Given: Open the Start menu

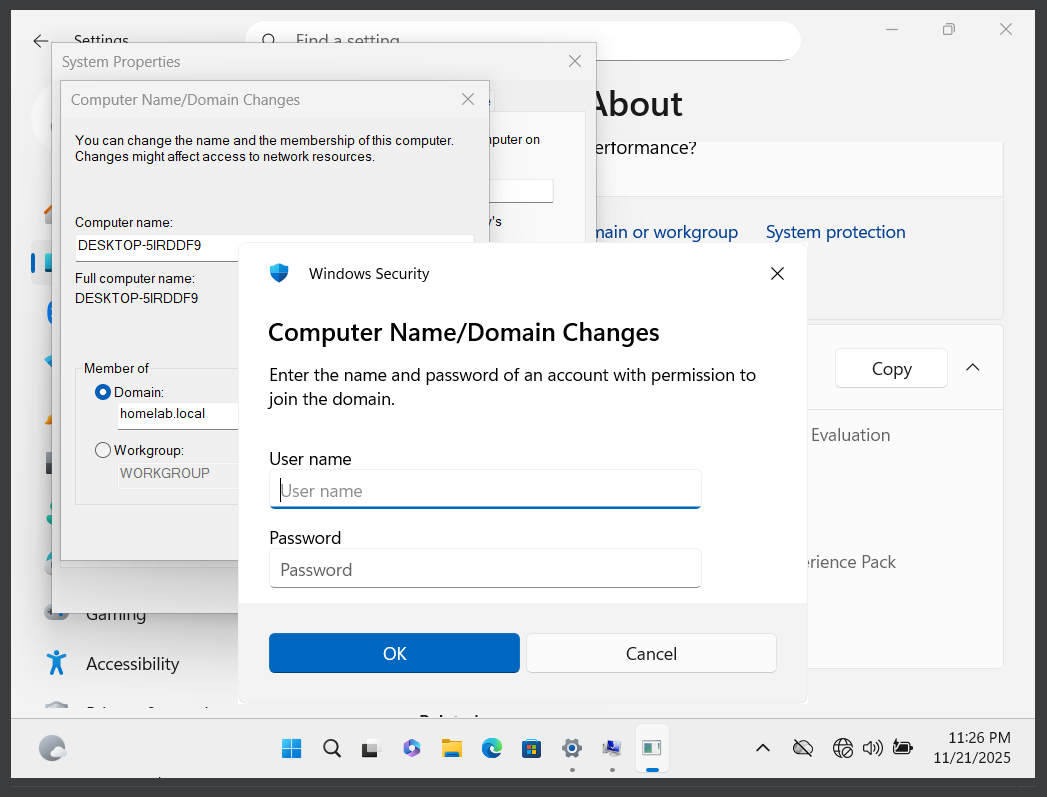Looking at the screenshot, I should coord(291,747).
